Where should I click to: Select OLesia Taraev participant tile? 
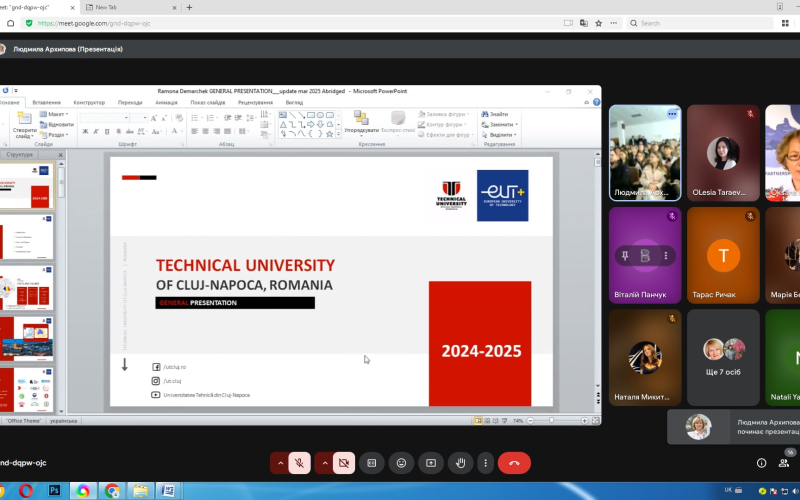coord(723,153)
